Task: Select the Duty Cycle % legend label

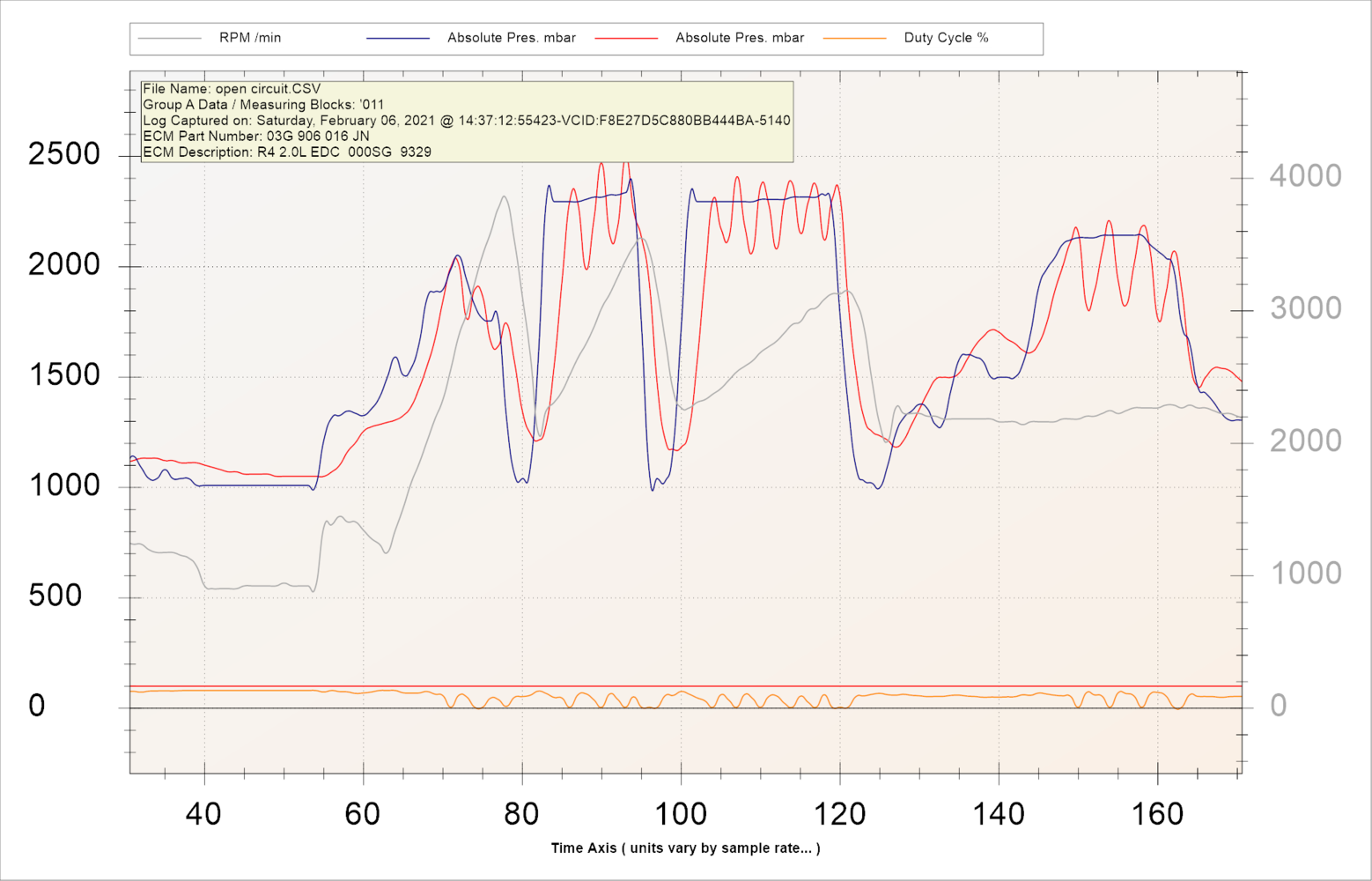Action: tap(946, 38)
